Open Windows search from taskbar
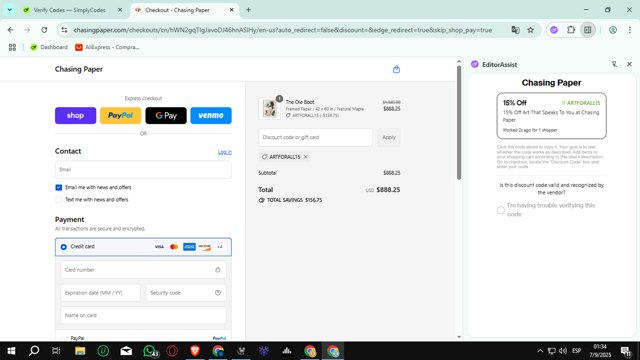 point(34,351)
